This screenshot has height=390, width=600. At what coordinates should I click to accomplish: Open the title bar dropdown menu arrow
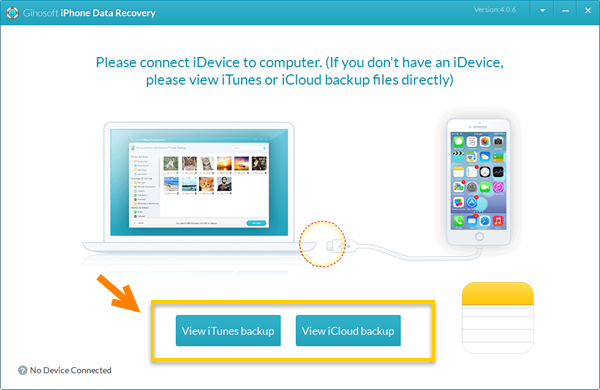tap(543, 11)
